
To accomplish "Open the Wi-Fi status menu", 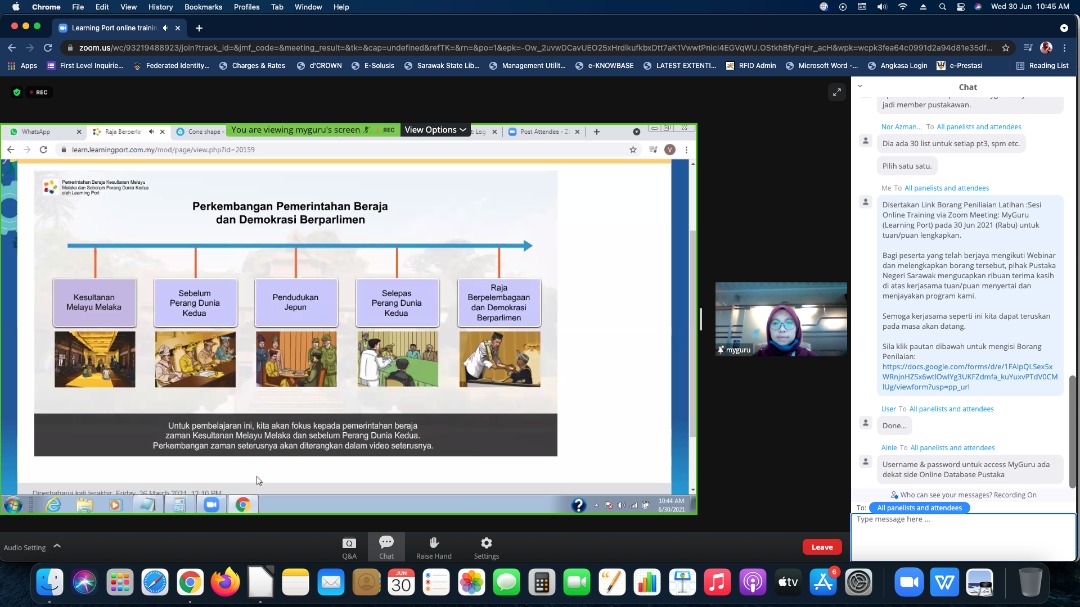I will coord(902,7).
